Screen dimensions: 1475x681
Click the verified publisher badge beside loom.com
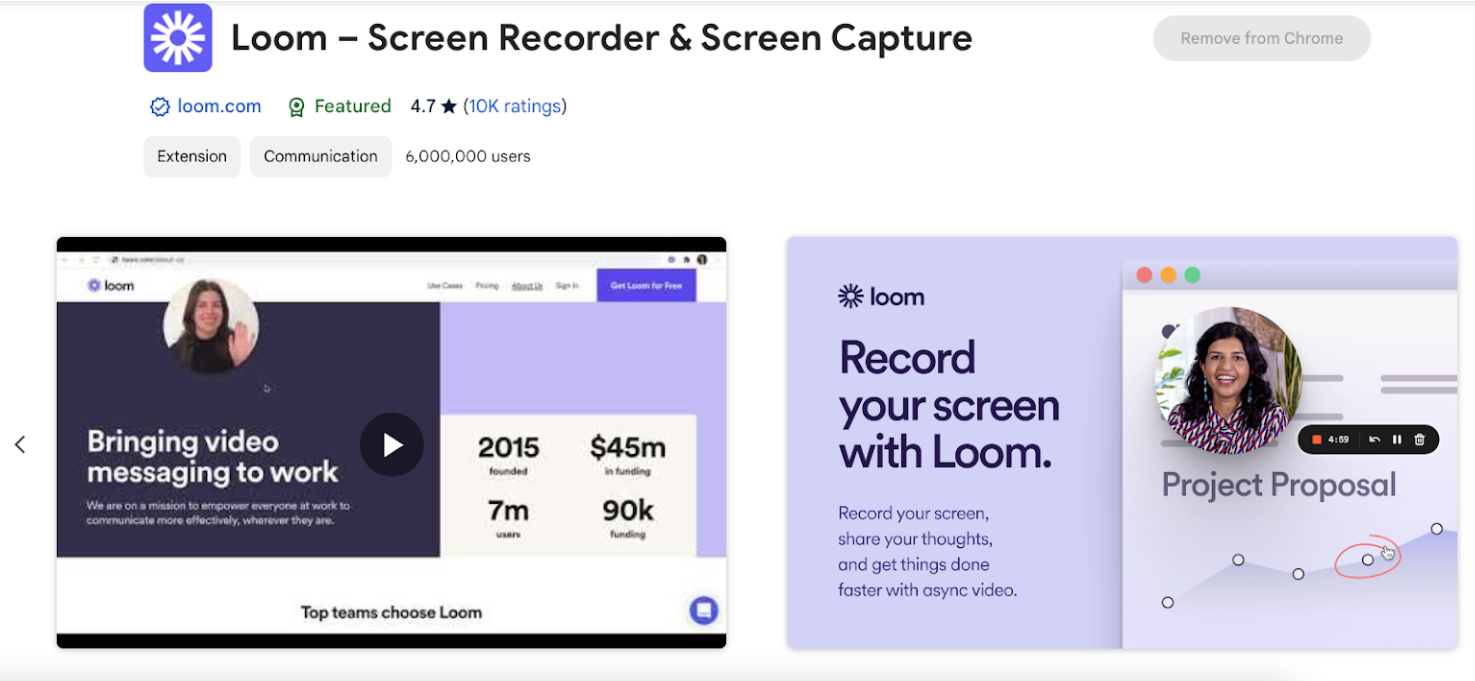click(x=160, y=106)
